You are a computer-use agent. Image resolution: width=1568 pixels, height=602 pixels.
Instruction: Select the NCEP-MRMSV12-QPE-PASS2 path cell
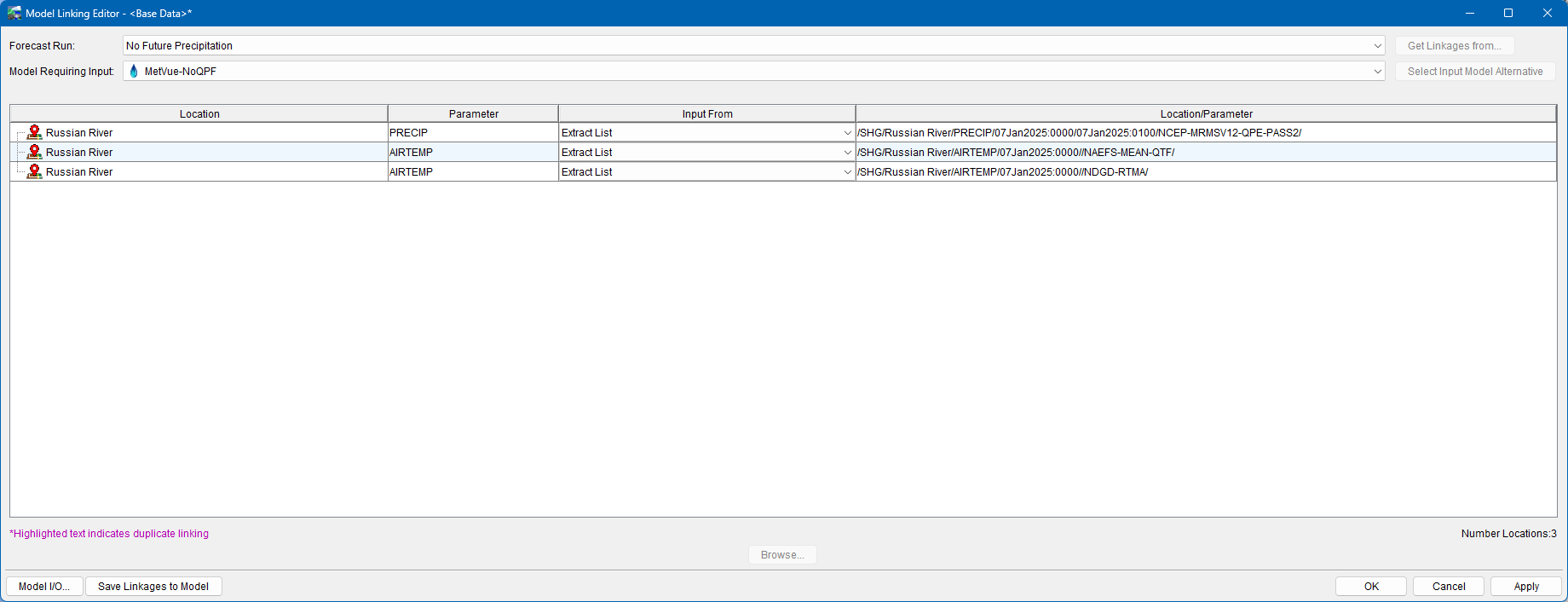tap(1206, 133)
